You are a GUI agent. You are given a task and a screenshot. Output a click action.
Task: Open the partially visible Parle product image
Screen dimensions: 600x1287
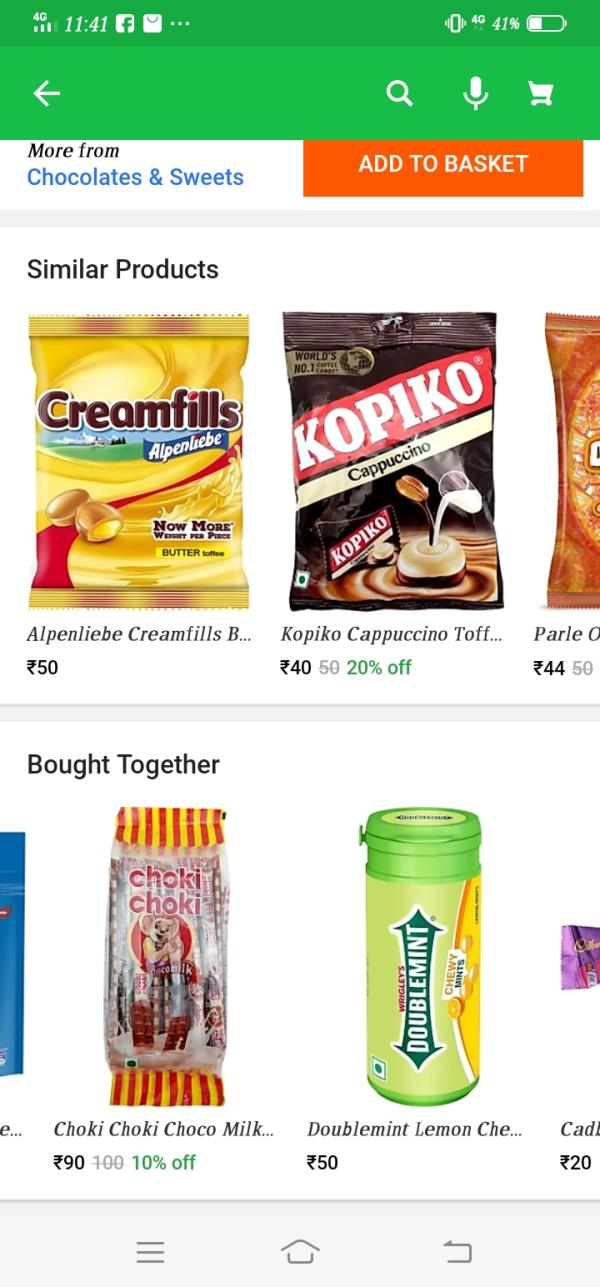(572, 461)
